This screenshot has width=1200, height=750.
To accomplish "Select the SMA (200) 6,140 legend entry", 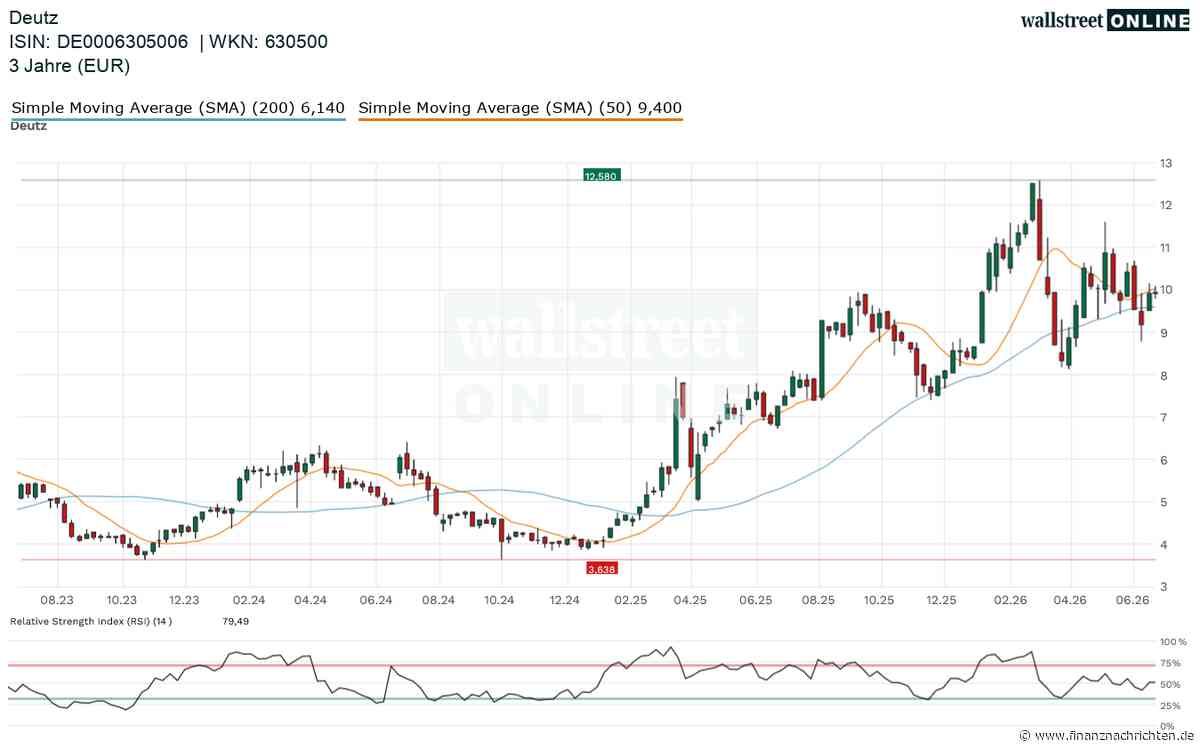I will [x=178, y=107].
